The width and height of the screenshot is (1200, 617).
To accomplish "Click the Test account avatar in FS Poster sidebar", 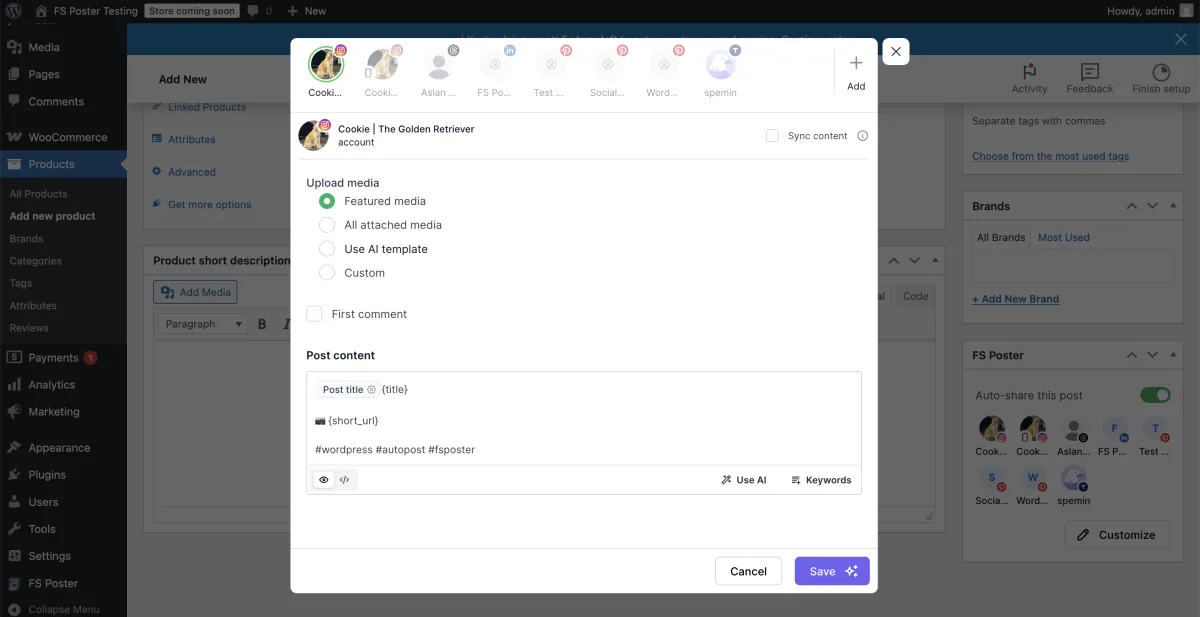I will (1155, 430).
